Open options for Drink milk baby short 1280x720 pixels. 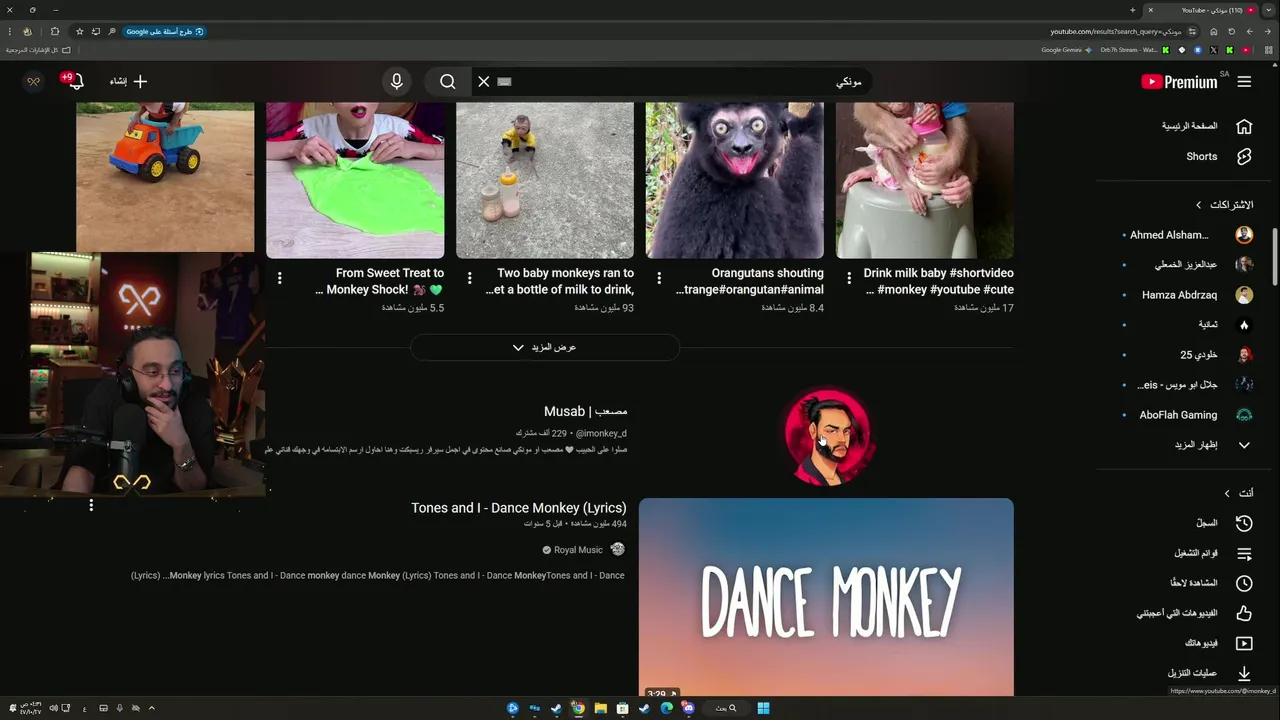[849, 278]
